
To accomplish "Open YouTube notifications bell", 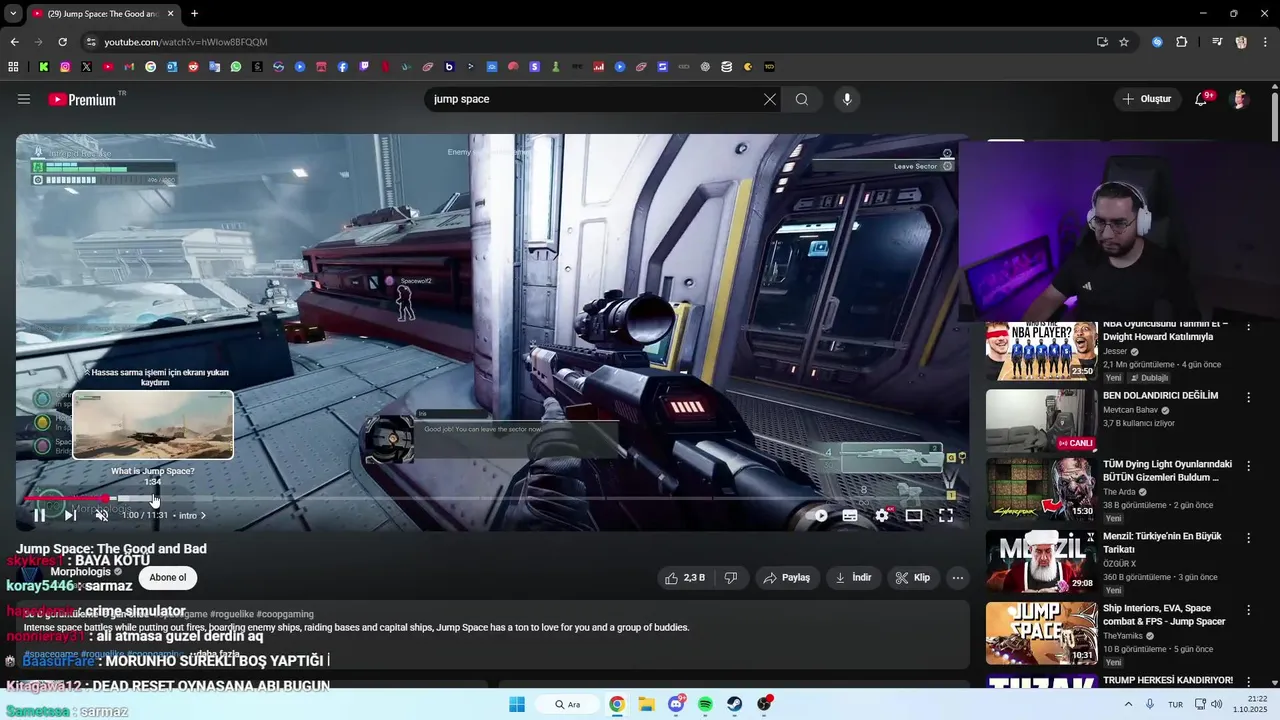I will coord(1202,99).
